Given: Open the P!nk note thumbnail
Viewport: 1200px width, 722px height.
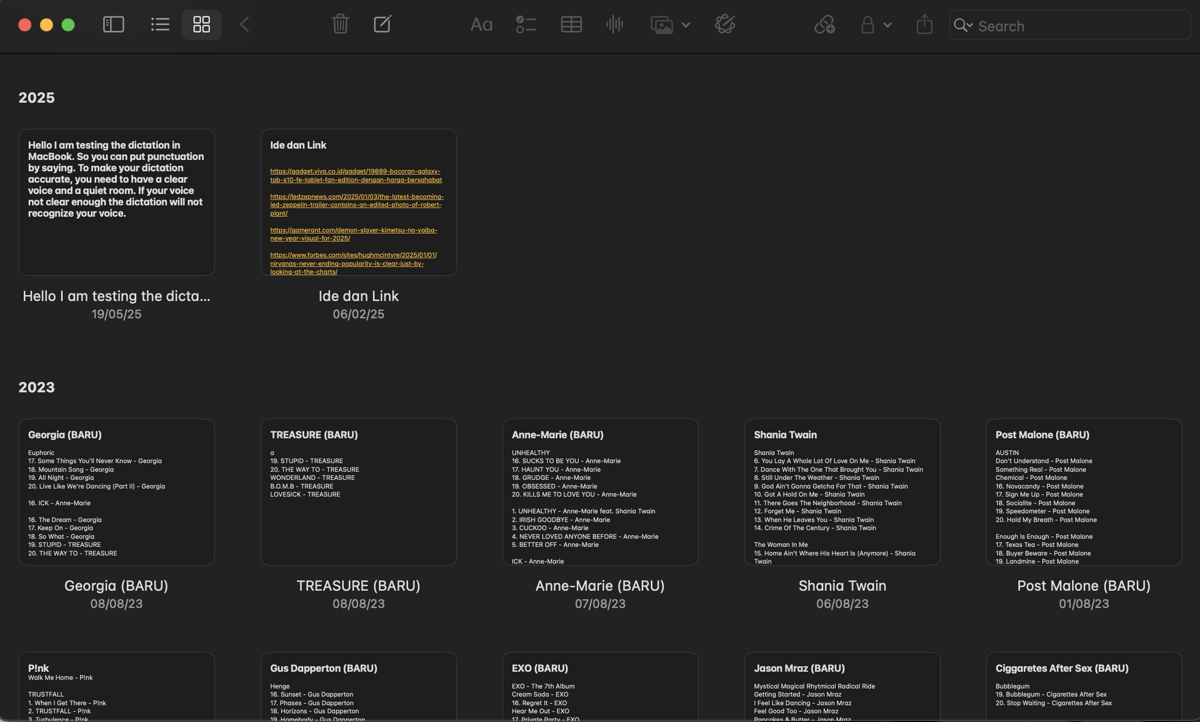Looking at the screenshot, I should [x=117, y=687].
